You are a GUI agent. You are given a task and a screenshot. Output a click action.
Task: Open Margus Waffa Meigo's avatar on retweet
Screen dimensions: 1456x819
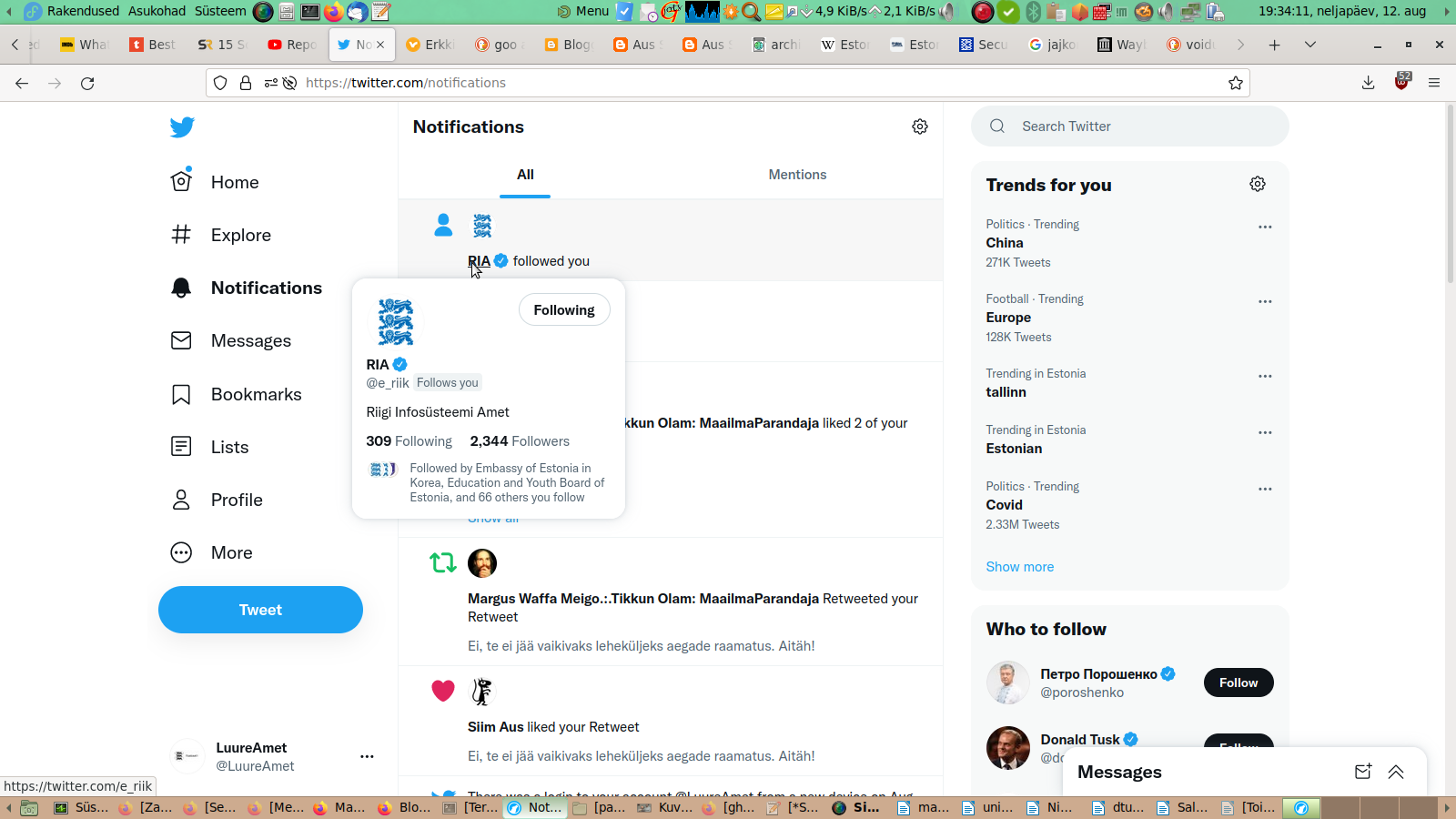482,563
